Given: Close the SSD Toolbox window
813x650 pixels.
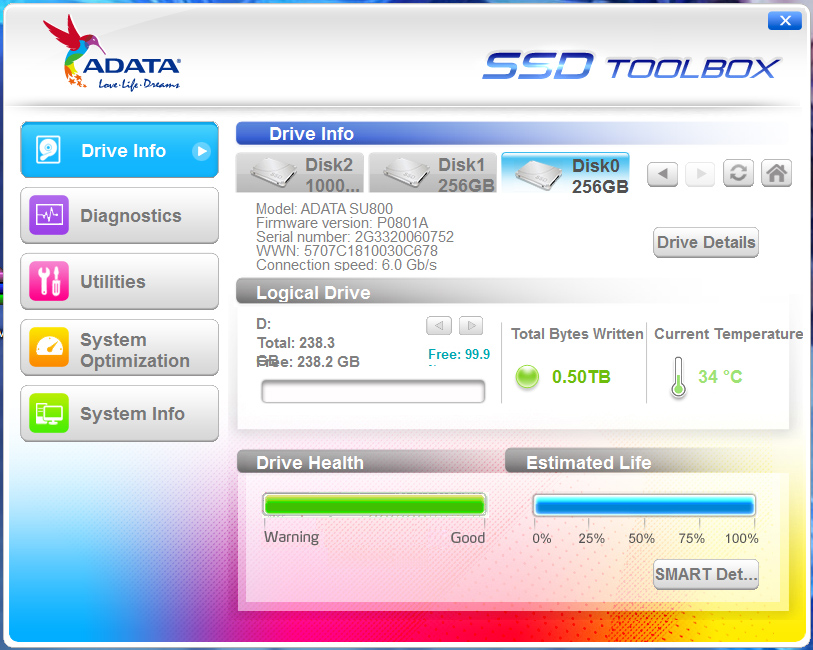Looking at the screenshot, I should [x=785, y=20].
